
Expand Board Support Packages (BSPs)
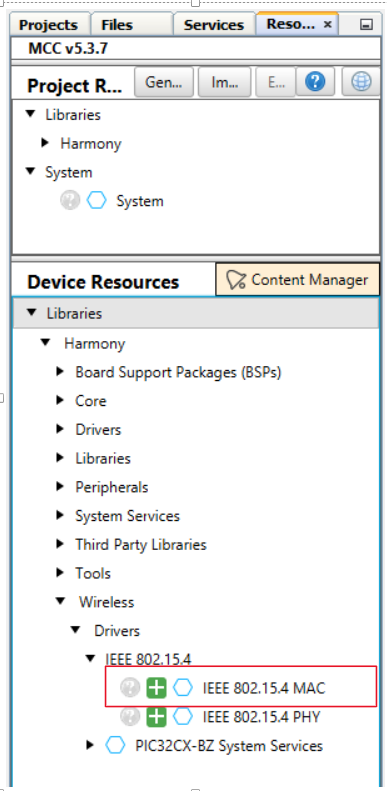(x=61, y=372)
